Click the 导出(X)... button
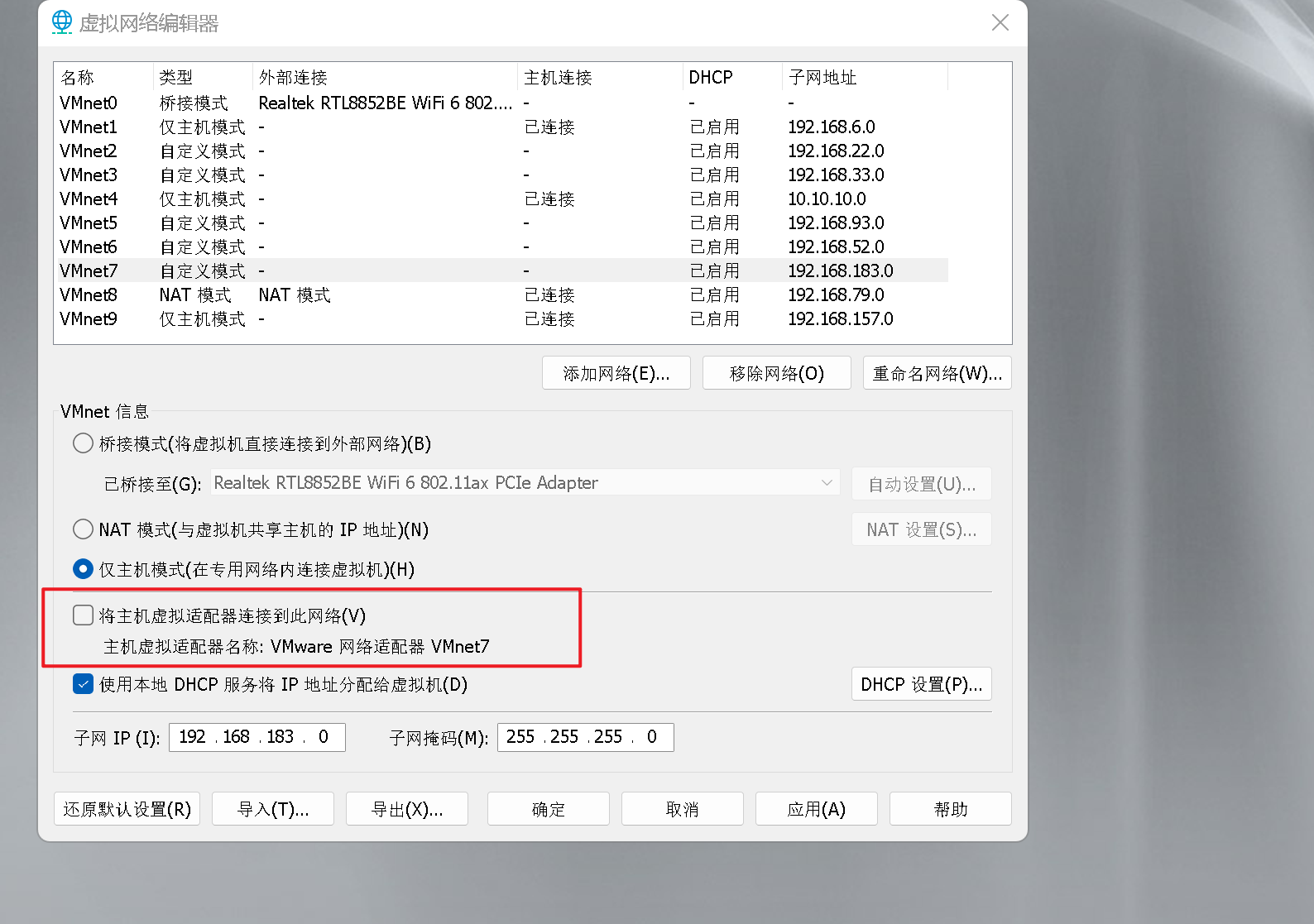1314x924 pixels. click(x=407, y=808)
